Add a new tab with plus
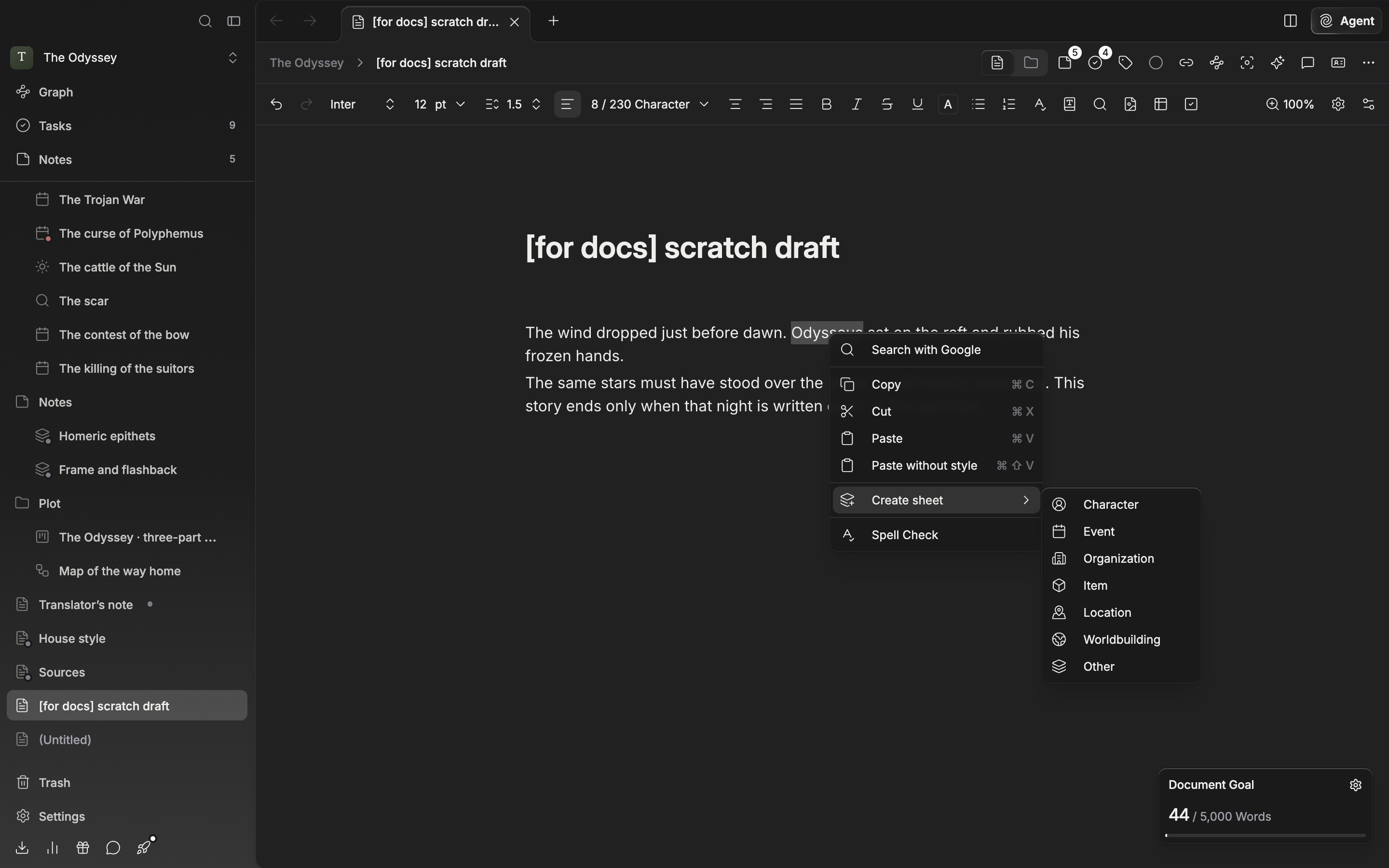 coord(553,21)
